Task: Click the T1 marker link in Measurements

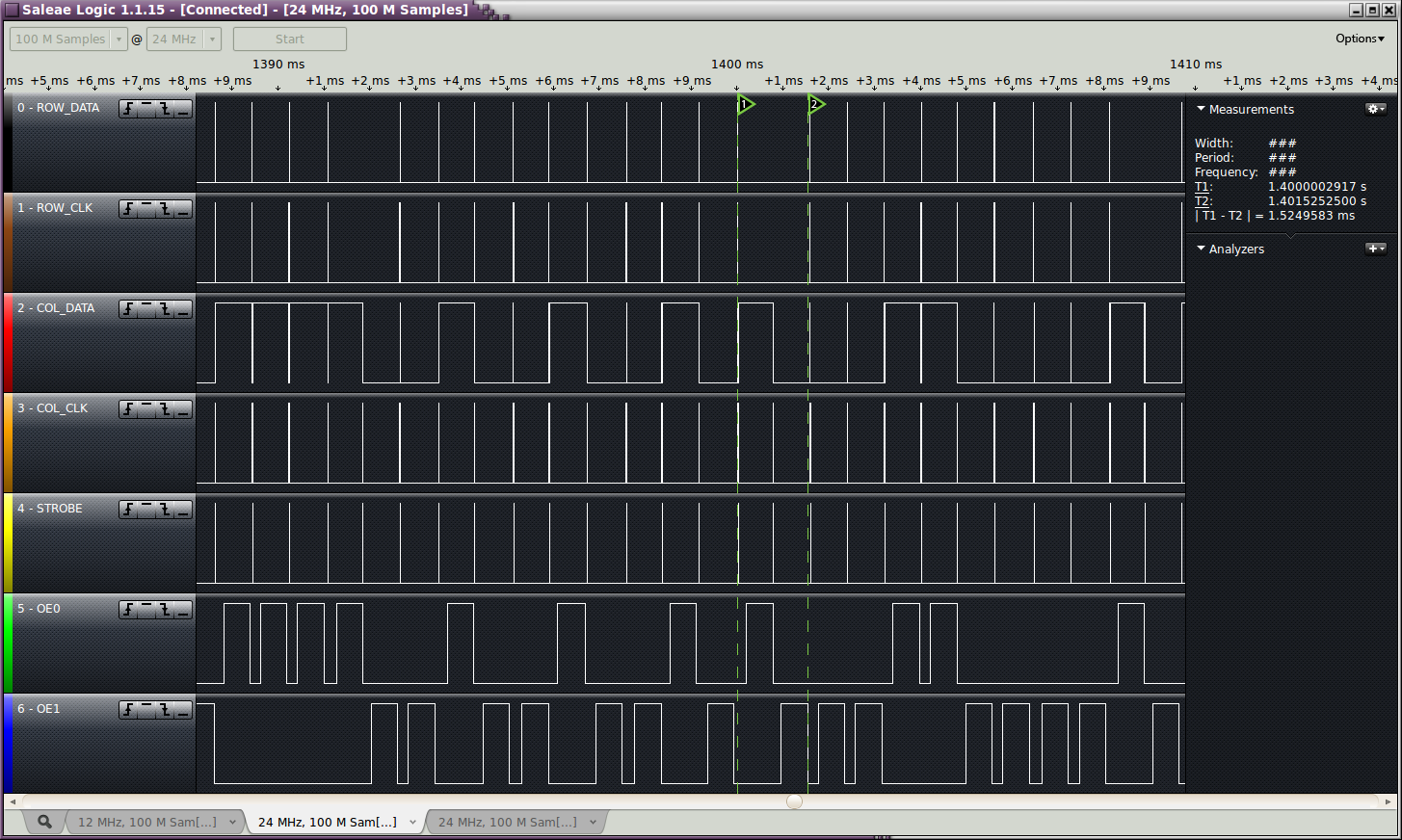Action: coord(1202,187)
